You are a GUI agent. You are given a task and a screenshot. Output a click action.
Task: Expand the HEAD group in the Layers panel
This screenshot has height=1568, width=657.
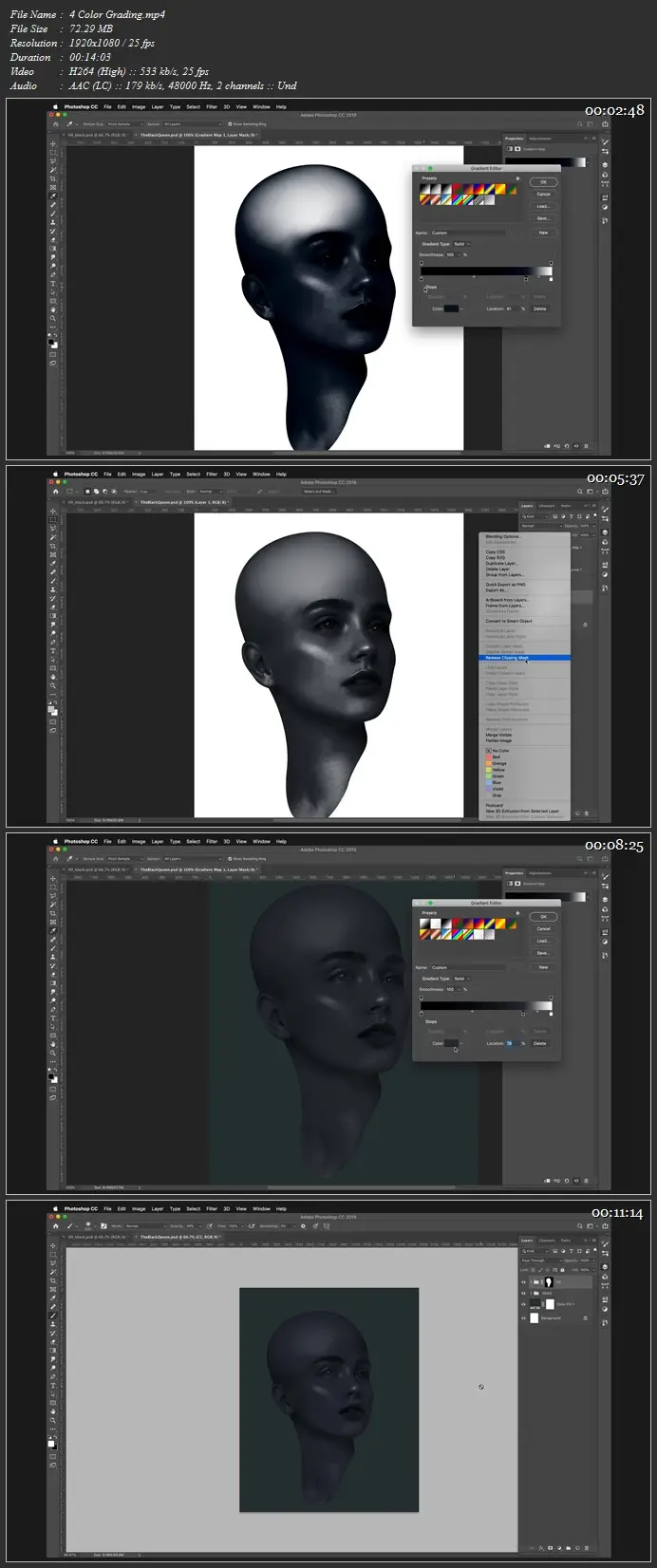coord(530,1293)
